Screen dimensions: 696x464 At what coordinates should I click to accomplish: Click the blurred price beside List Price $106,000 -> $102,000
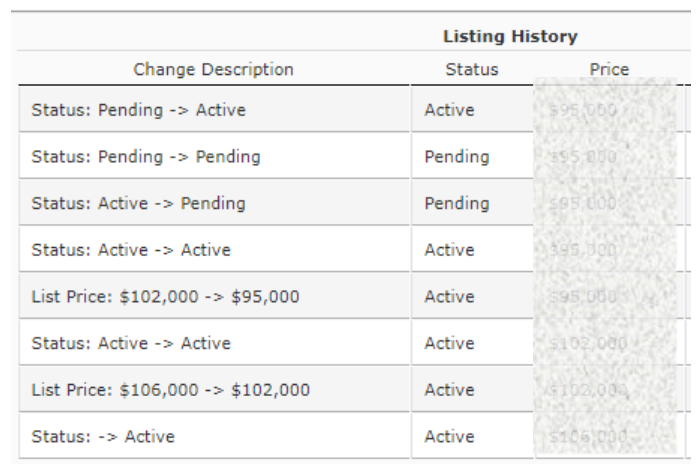tap(588, 390)
